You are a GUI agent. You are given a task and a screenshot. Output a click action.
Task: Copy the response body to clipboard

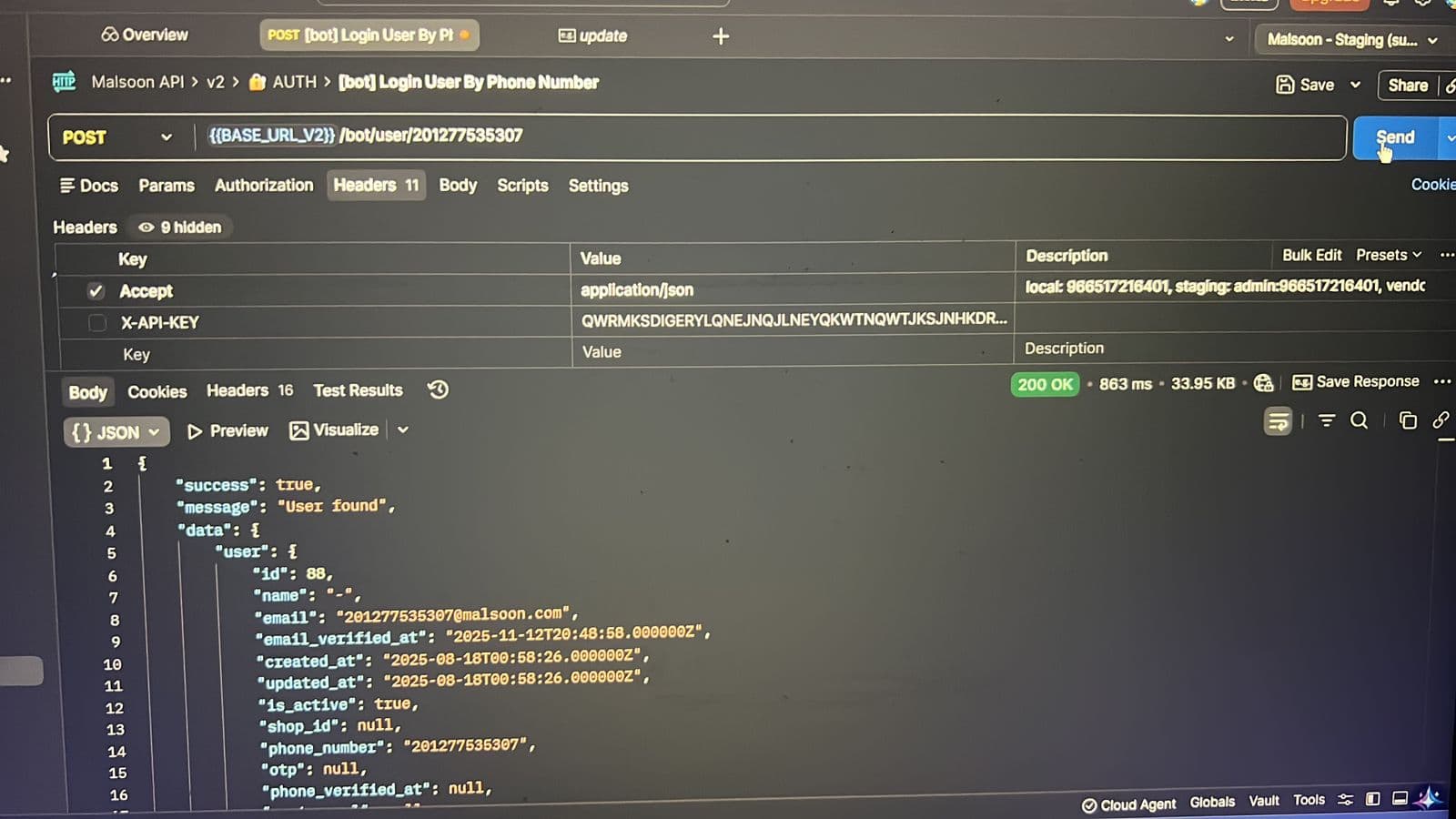pos(1407,420)
